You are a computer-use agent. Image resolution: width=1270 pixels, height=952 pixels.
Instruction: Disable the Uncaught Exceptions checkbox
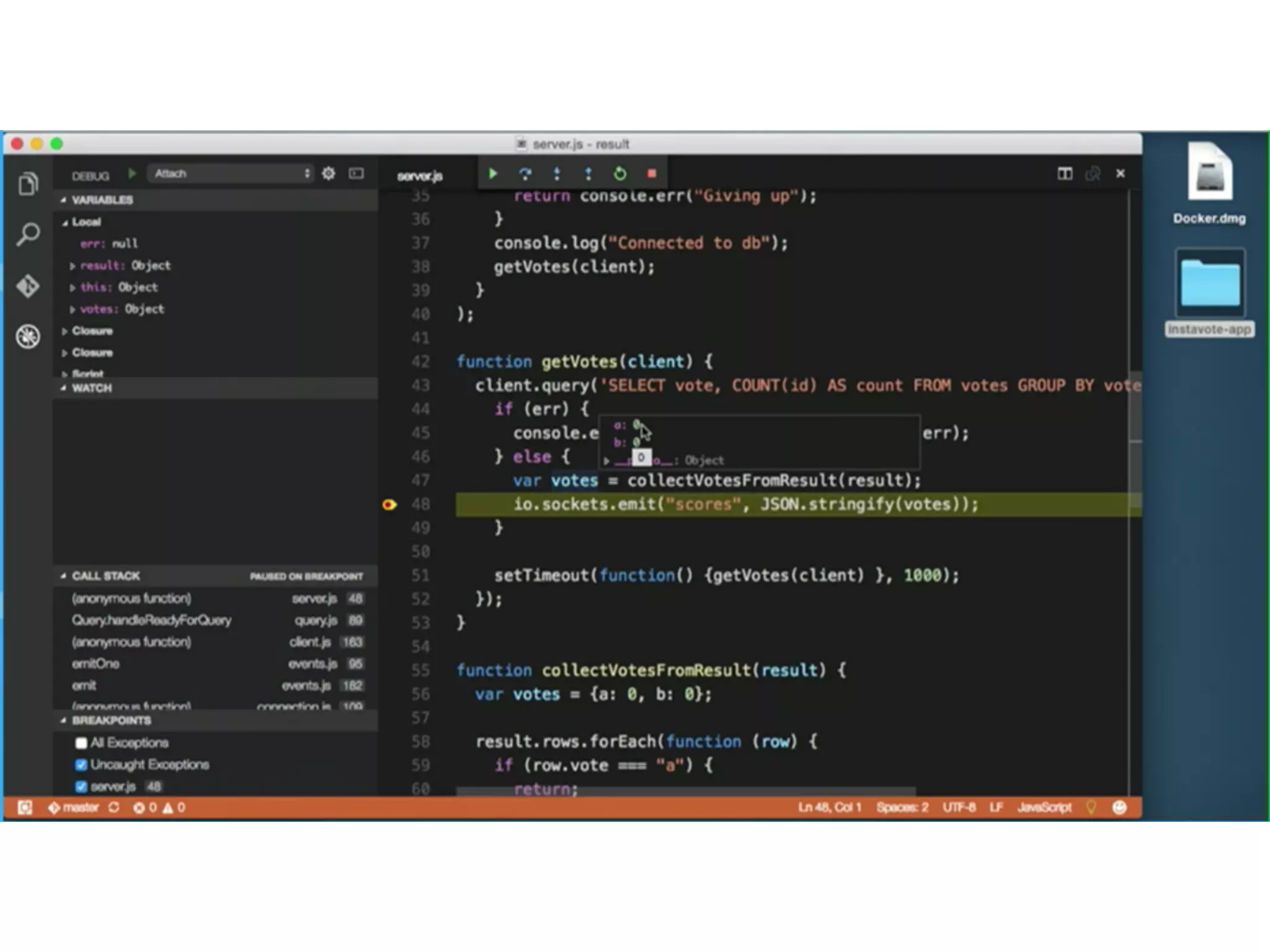click(x=81, y=764)
